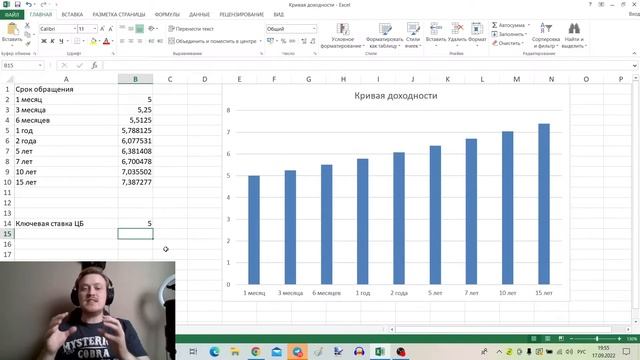Open the fill color dropdown arrow
This screenshot has width=640, height=360.
coord(100,41)
